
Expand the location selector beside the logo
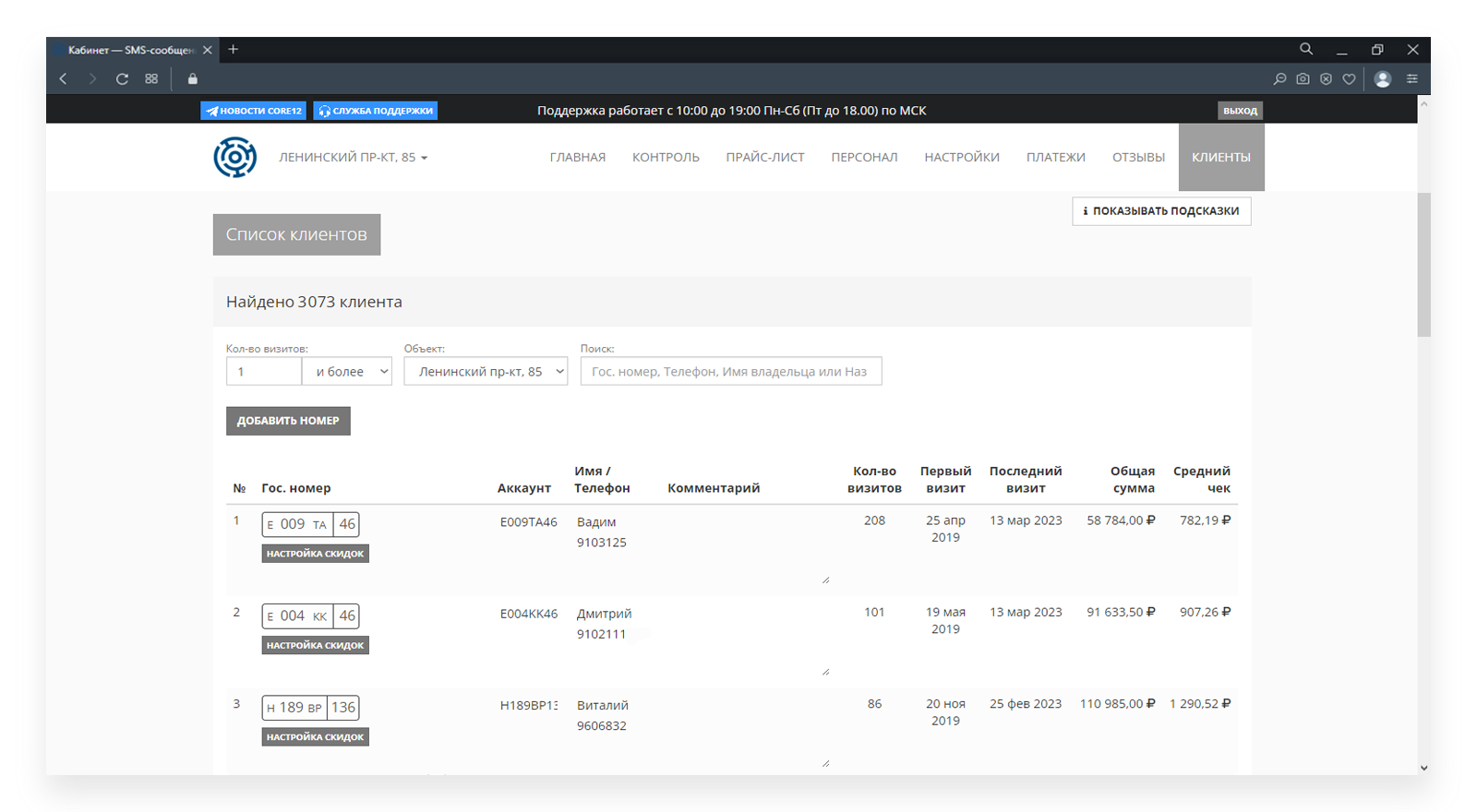click(354, 158)
